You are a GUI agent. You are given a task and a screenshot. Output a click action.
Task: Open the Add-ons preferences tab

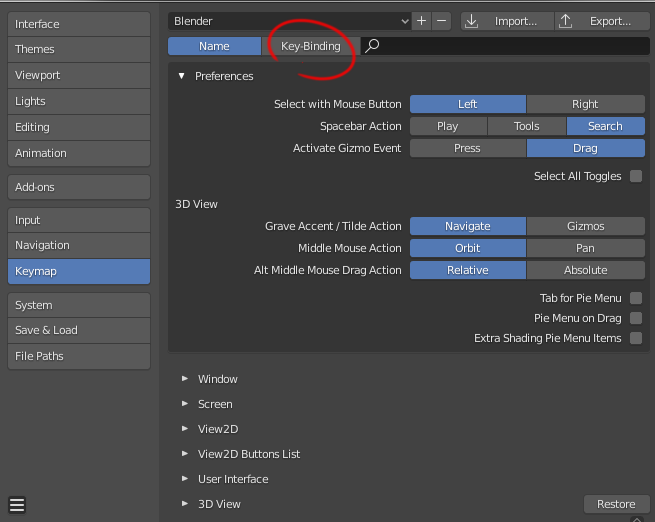79,187
